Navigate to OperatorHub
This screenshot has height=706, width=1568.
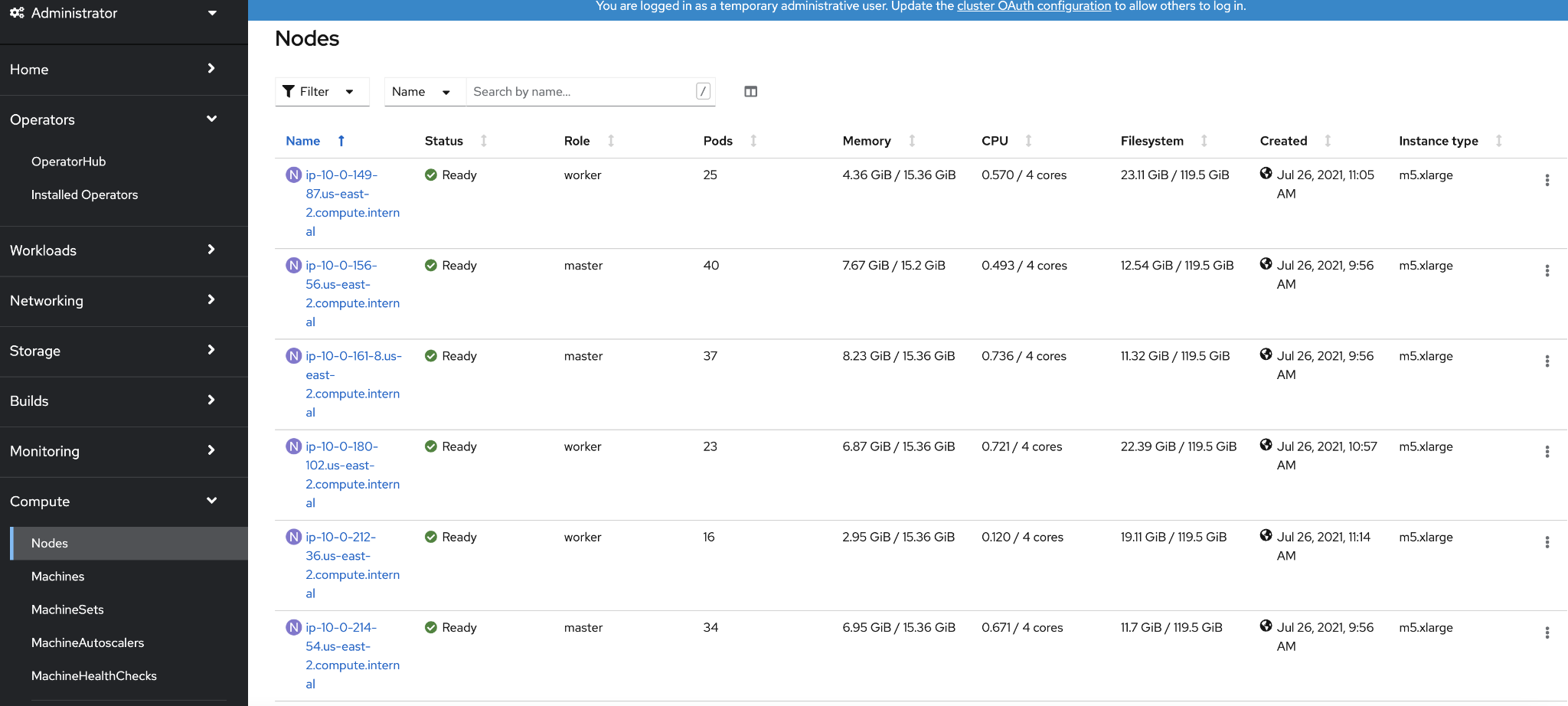[69, 161]
